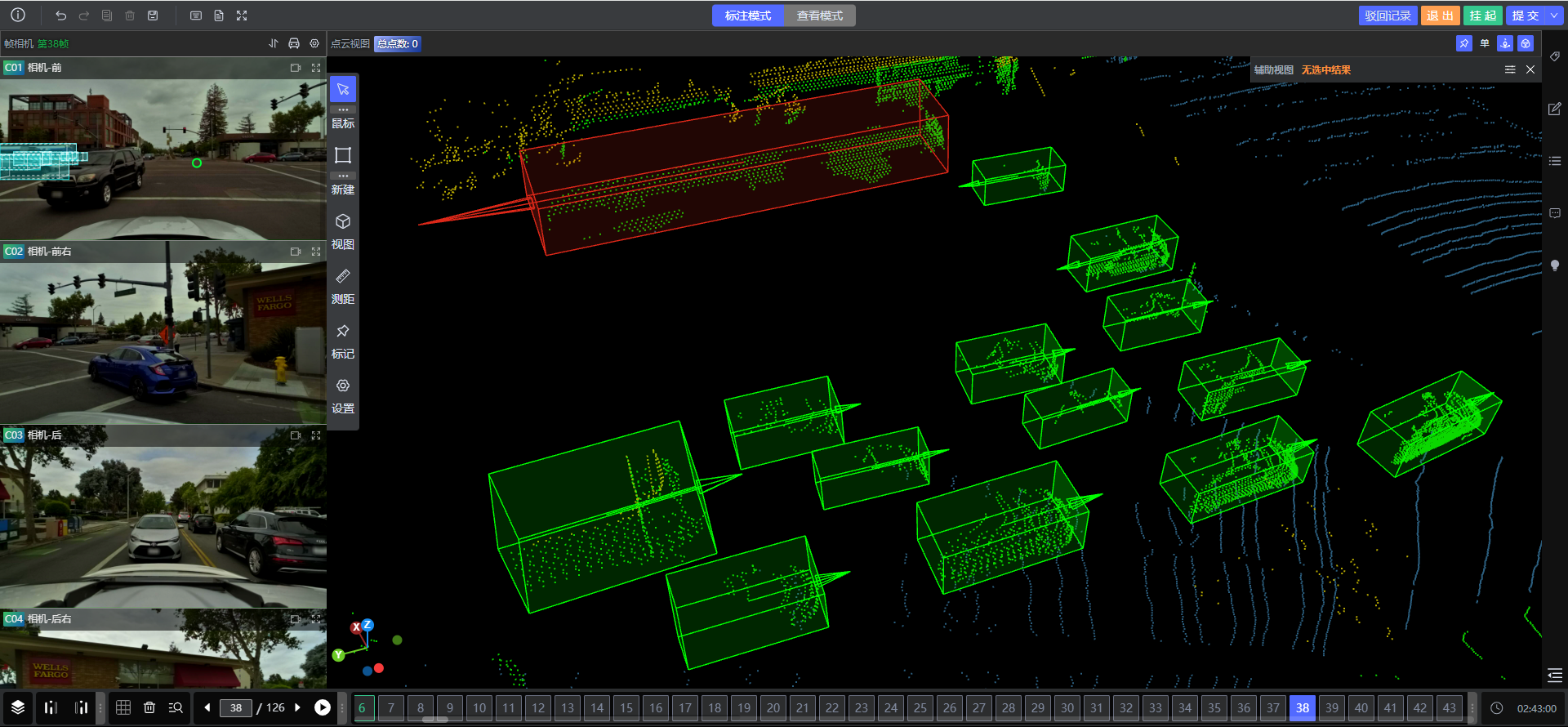Click the 驳回记录 rejection records button
Screen dimensions: 1568x727
coord(1388,16)
